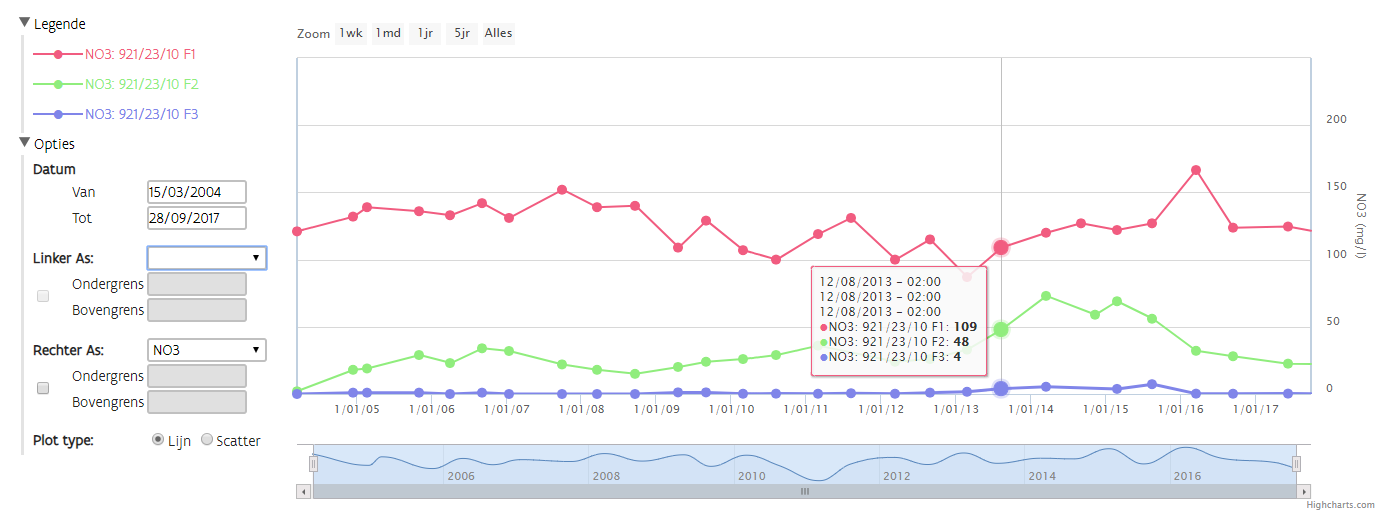Zoom chart to 1md range
Viewport: 1389px width, 520px height.
(x=388, y=33)
